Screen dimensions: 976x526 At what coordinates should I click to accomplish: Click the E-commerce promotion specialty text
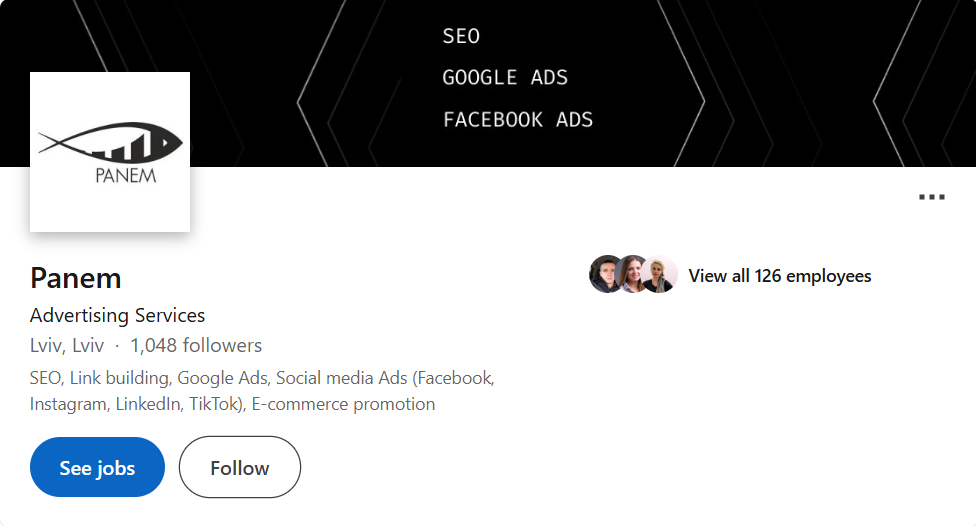tap(343, 405)
